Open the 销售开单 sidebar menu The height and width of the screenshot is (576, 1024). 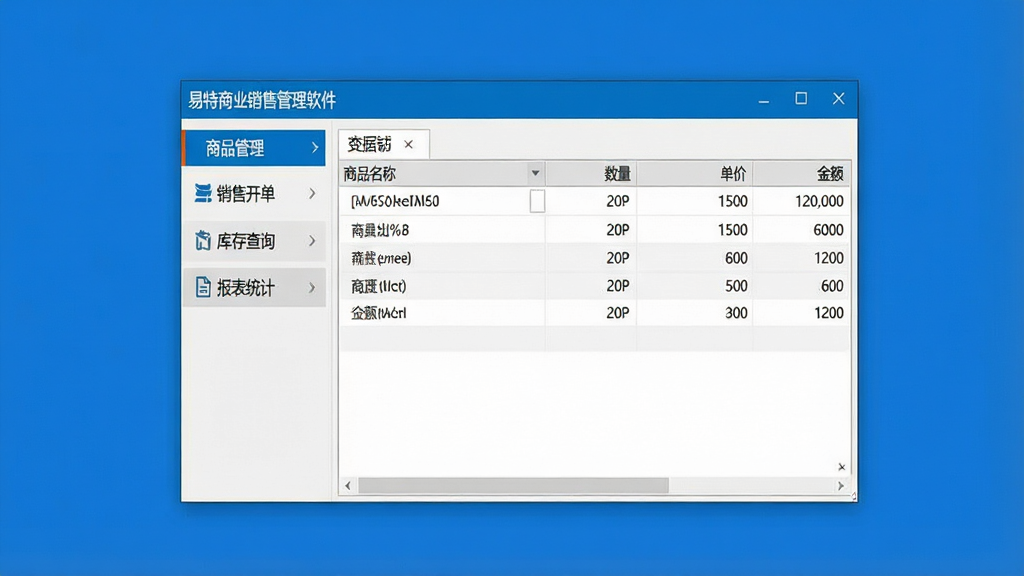point(254,194)
